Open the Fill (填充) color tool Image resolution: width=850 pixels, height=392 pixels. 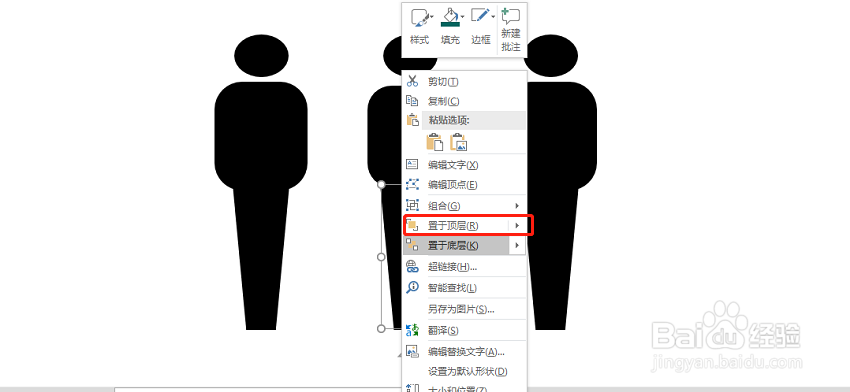click(450, 27)
